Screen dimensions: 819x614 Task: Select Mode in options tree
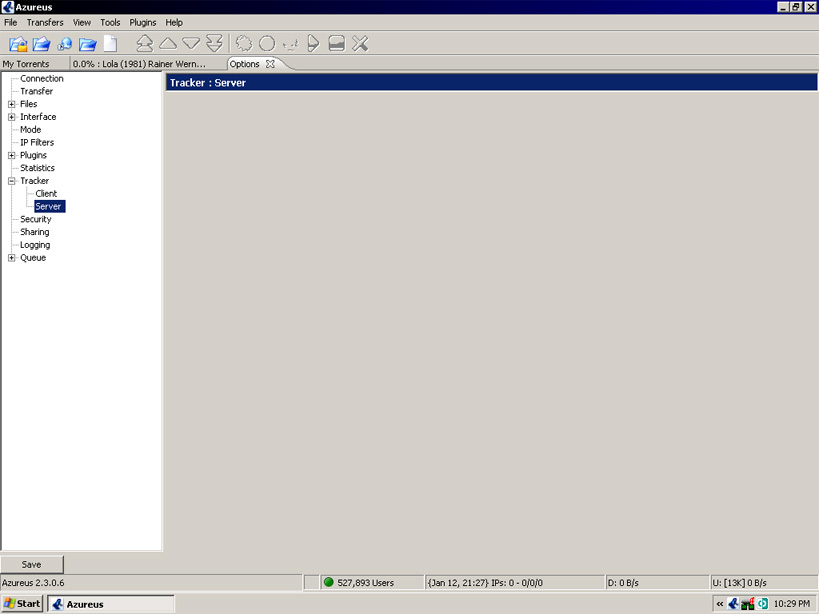click(30, 129)
